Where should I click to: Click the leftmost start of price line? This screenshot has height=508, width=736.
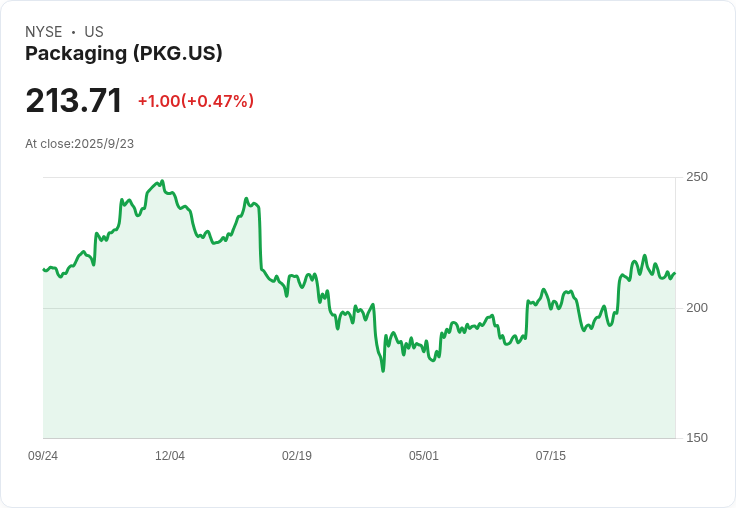[44, 269]
